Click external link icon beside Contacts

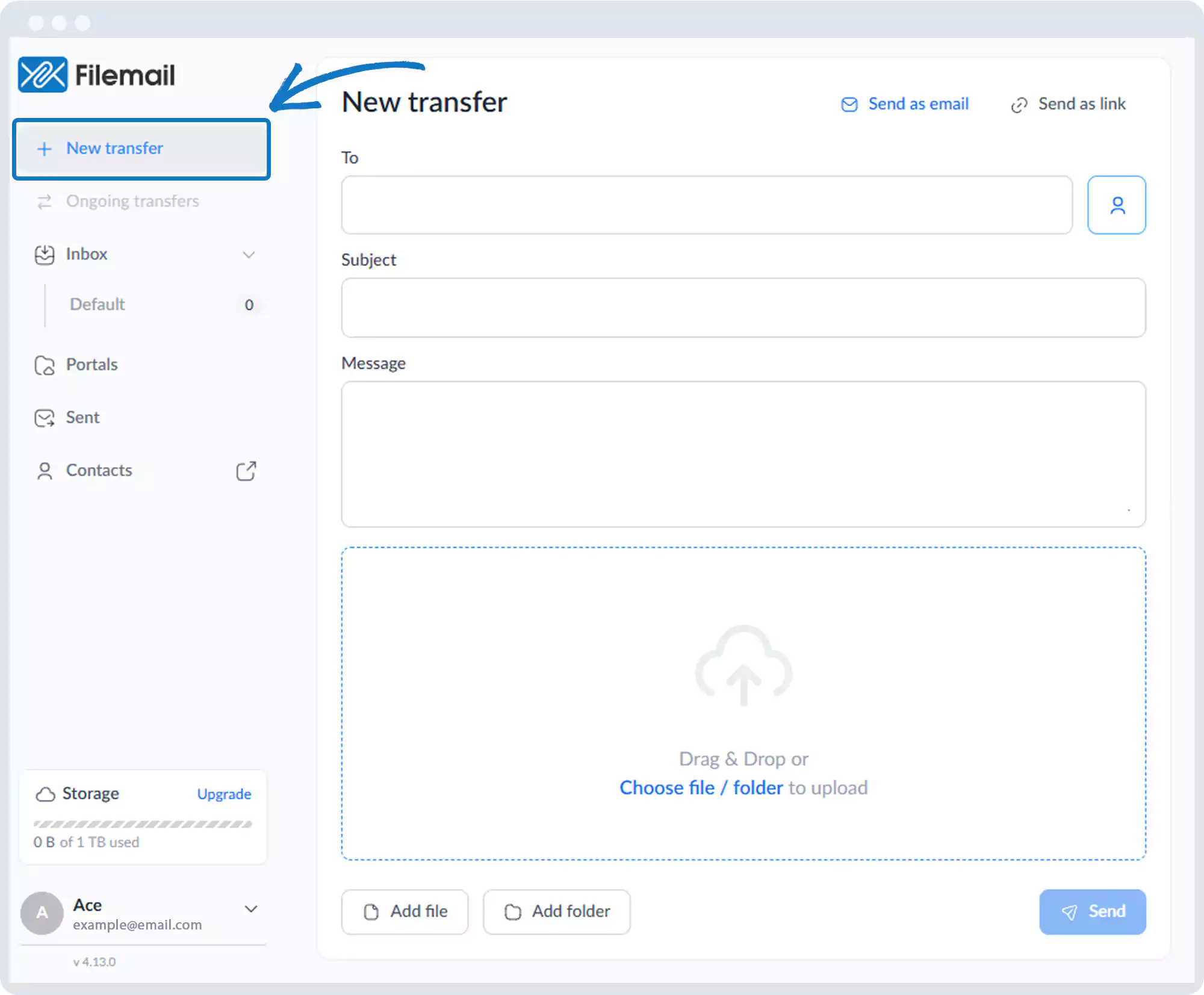pos(246,471)
